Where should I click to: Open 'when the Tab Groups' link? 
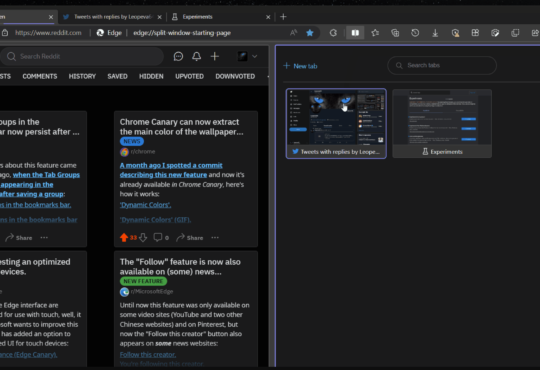(46, 175)
